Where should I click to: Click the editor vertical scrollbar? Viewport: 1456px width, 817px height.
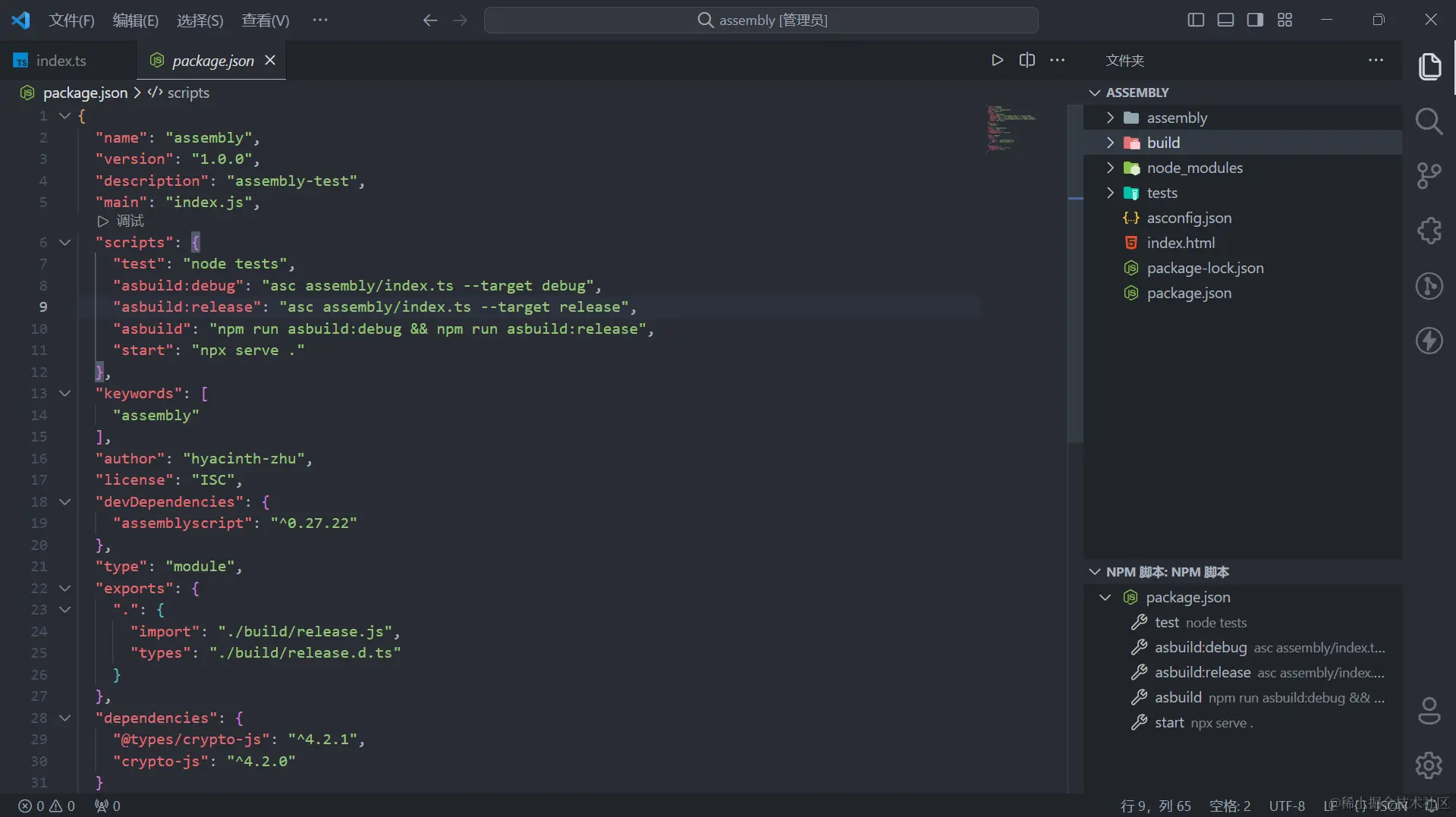click(x=1075, y=273)
